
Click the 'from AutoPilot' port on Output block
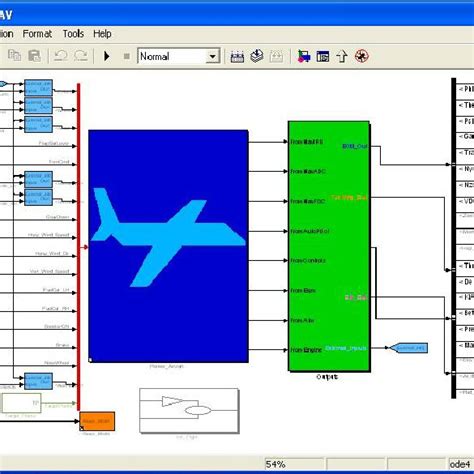[x=310, y=231]
